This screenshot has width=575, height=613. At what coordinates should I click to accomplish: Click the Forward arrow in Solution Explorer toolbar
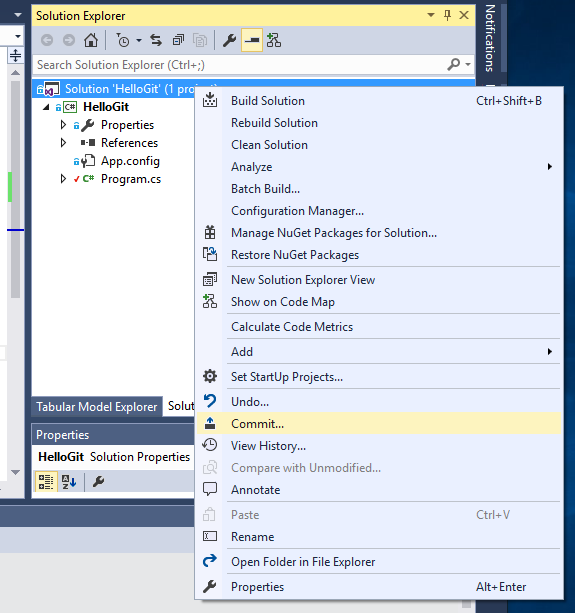pyautogui.click(x=69, y=40)
